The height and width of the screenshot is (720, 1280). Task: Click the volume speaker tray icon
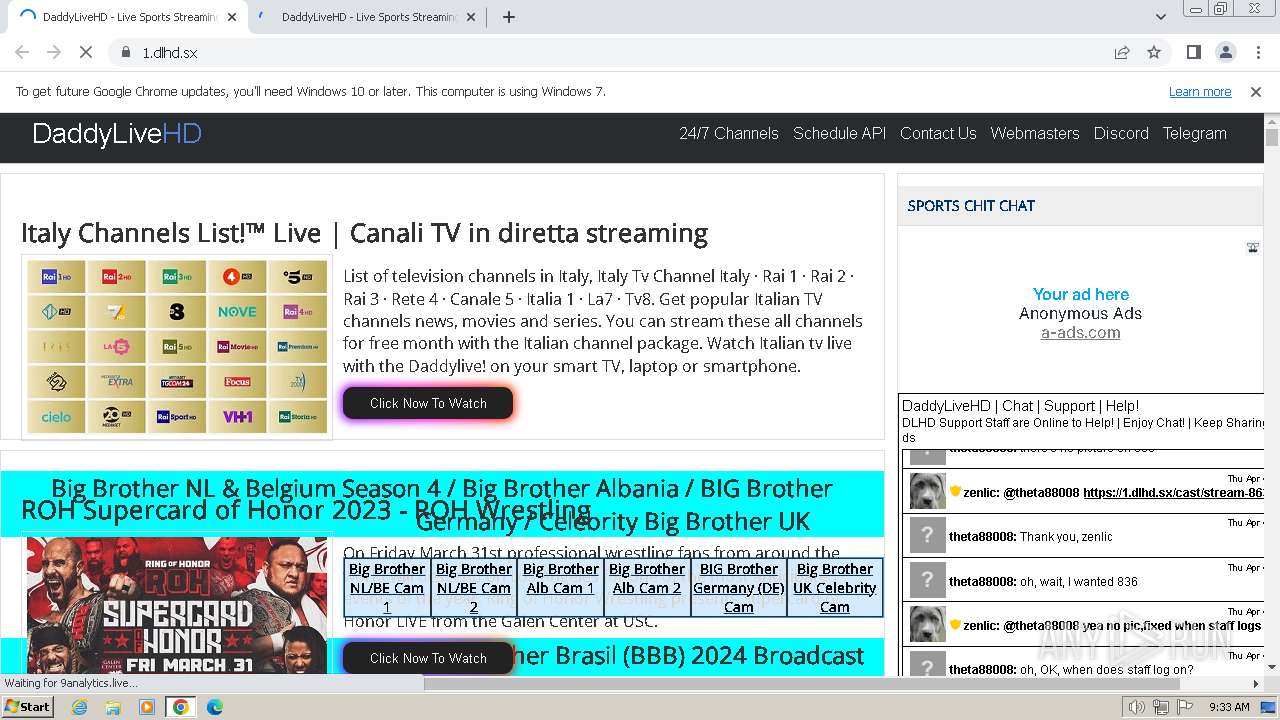point(1136,707)
